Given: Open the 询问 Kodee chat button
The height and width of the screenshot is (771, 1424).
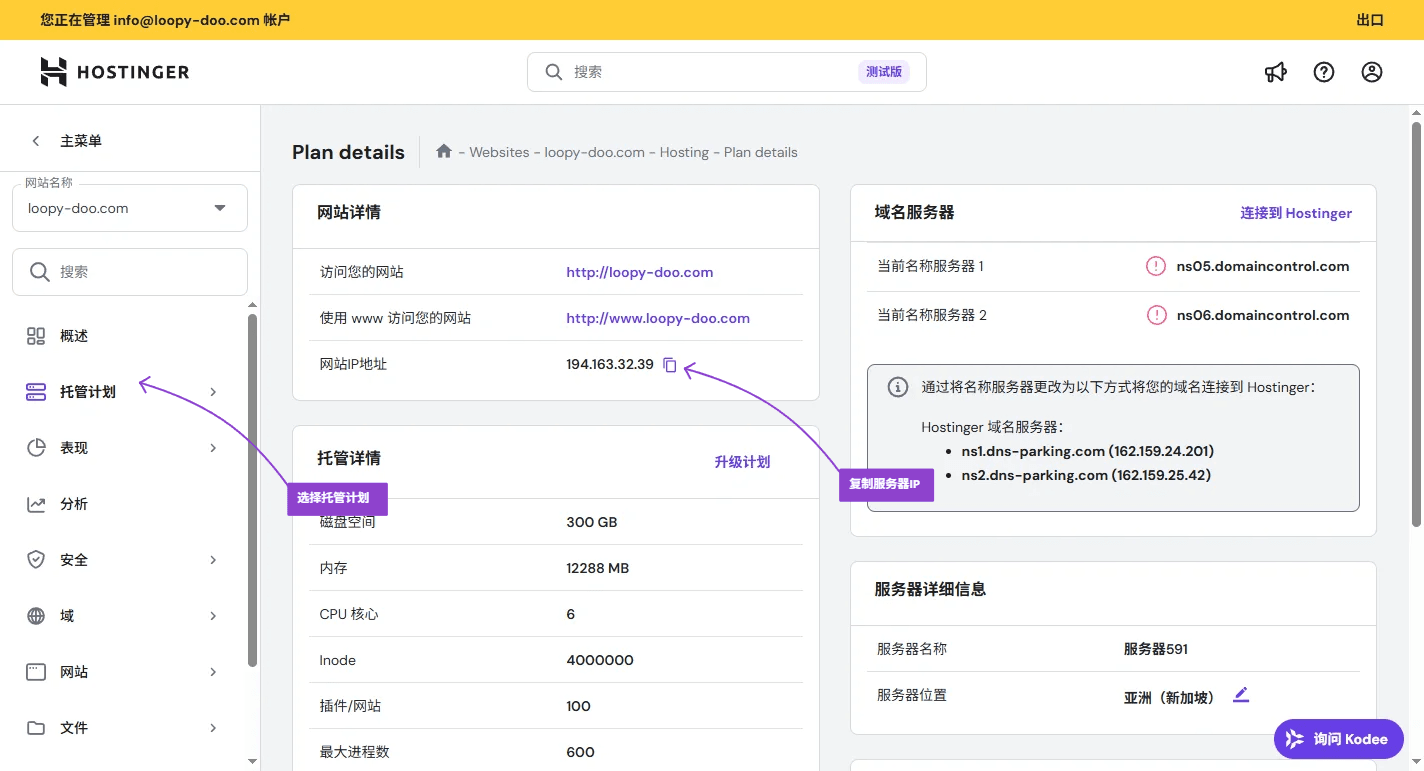Looking at the screenshot, I should point(1338,739).
